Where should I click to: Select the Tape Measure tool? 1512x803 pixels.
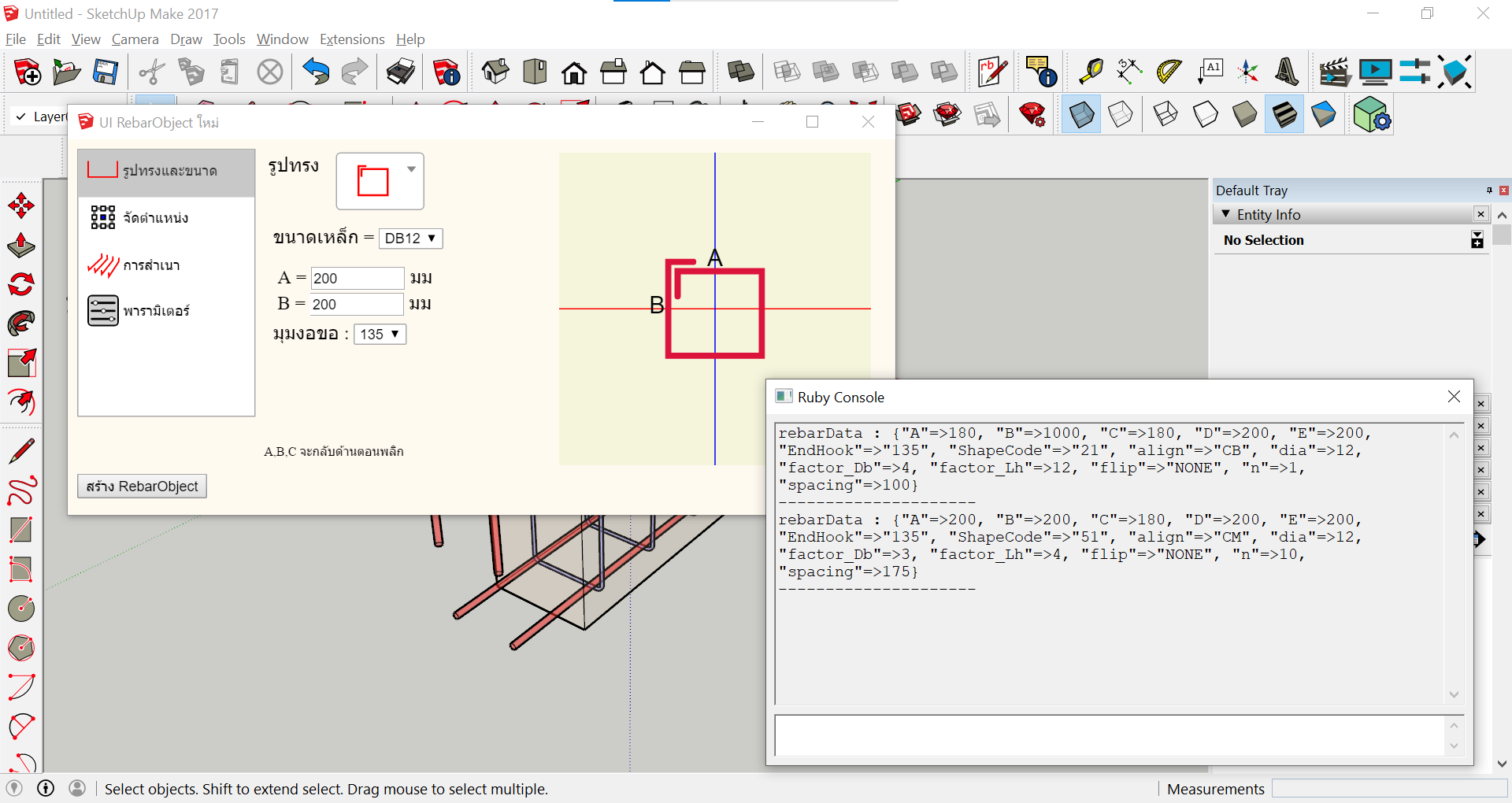[x=1091, y=72]
